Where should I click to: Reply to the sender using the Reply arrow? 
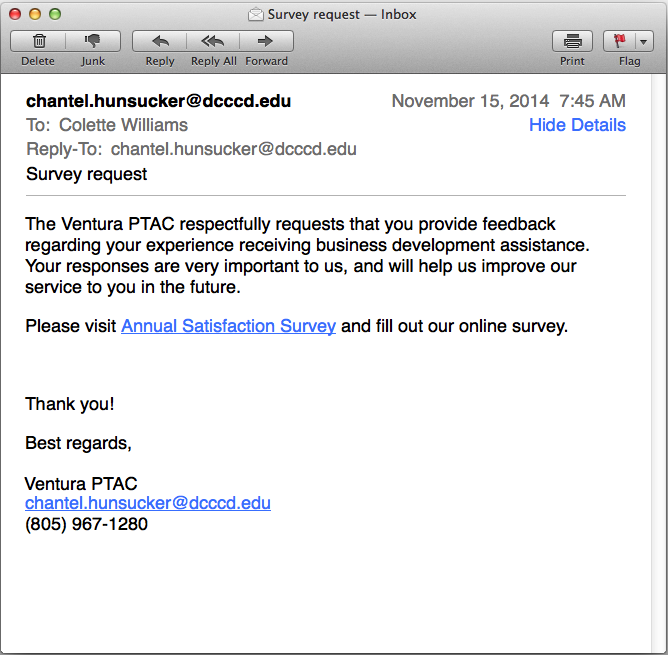tap(160, 41)
